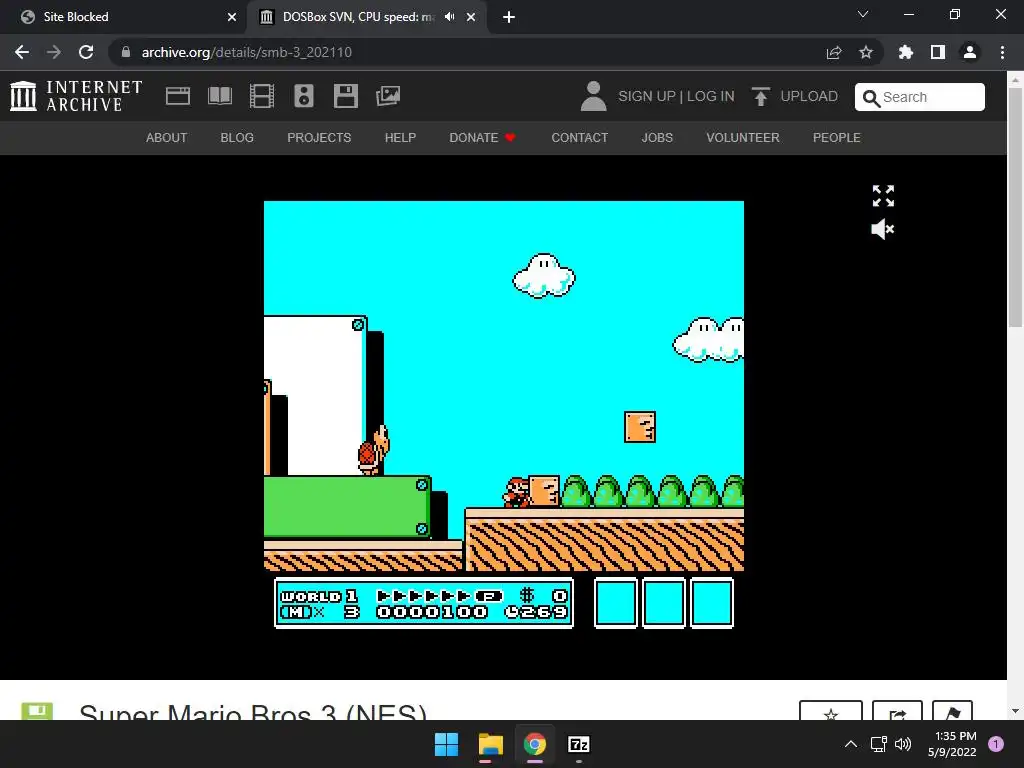Image resolution: width=1024 pixels, height=768 pixels.
Task: Open the JOBS link
Action: coord(657,138)
